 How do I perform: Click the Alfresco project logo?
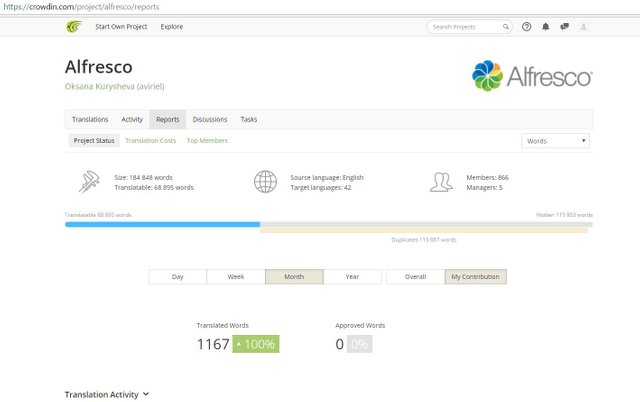(532, 76)
